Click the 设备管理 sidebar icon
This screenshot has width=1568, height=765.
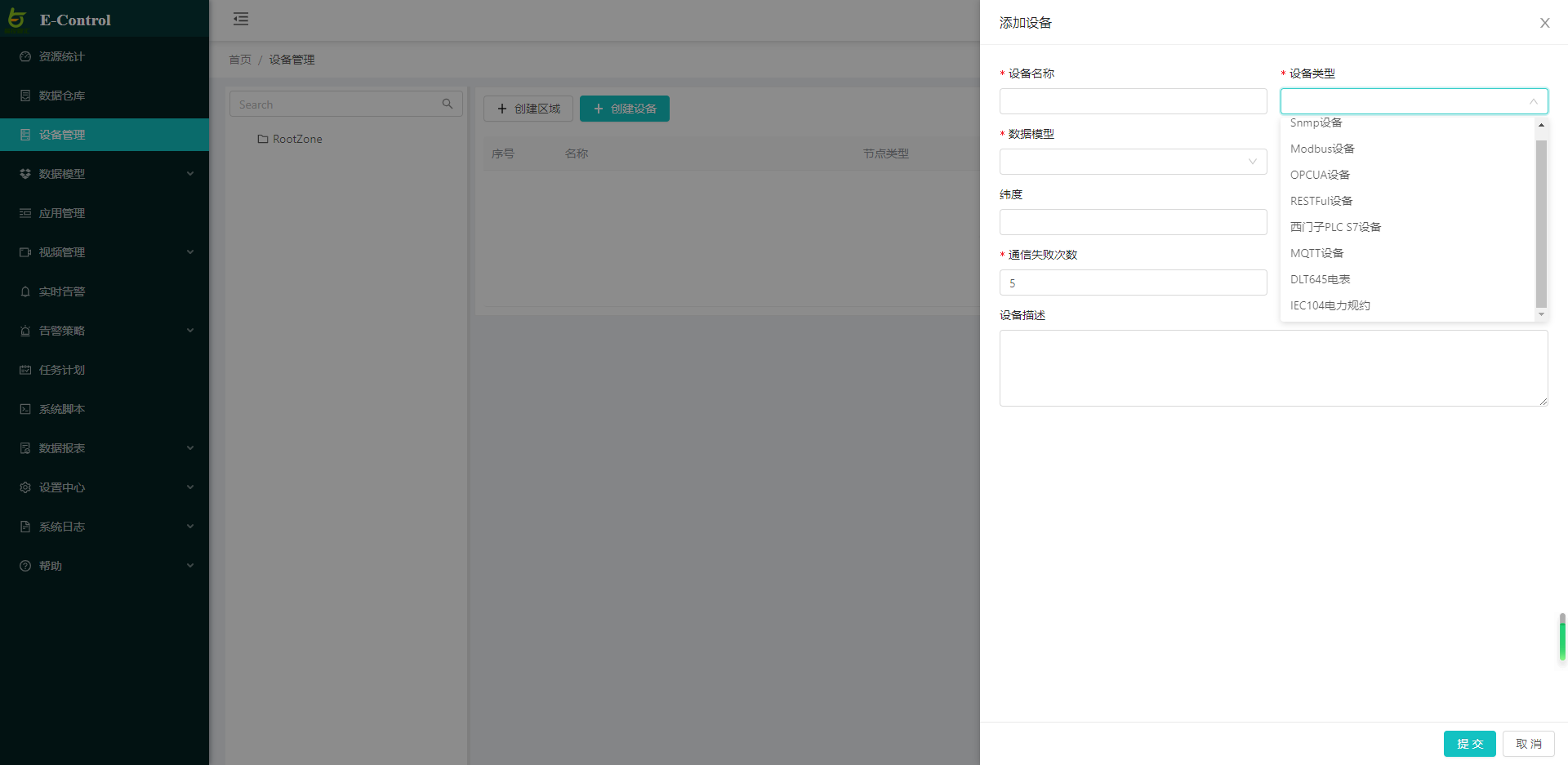(x=25, y=135)
